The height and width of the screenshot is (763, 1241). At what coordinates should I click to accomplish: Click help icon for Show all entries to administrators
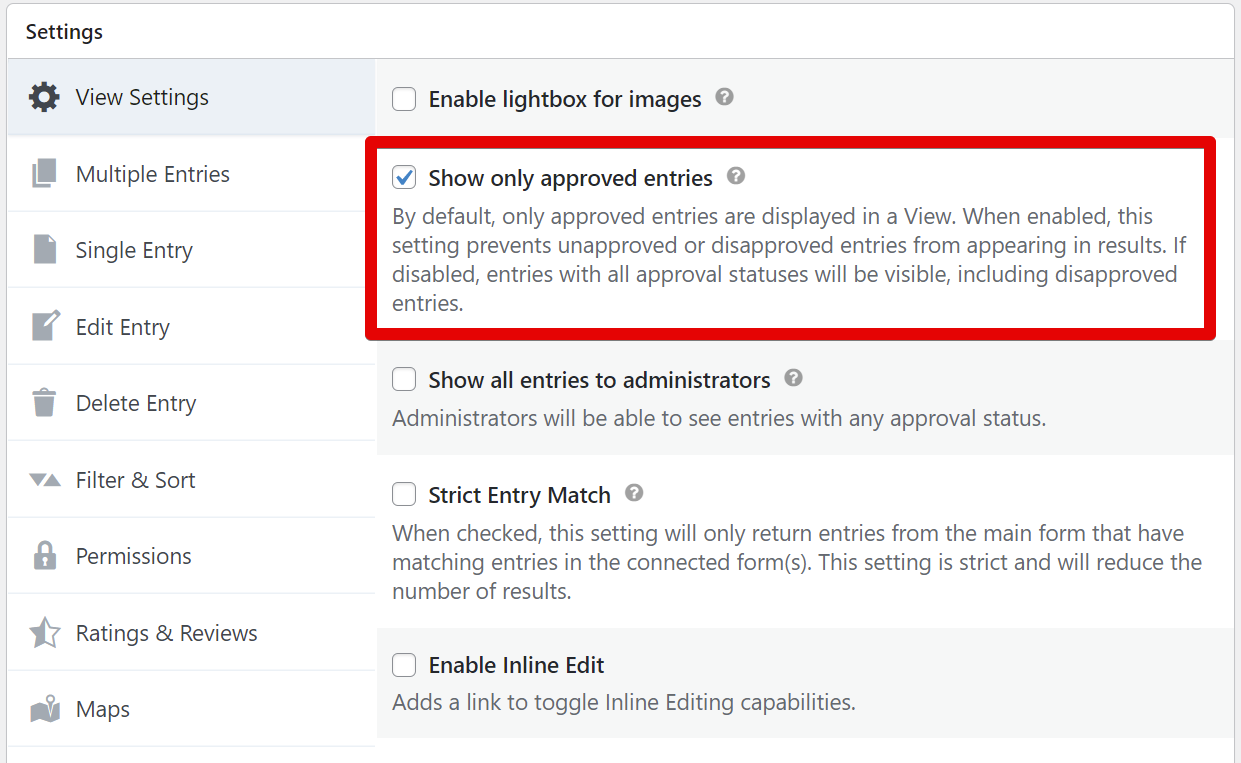point(793,379)
